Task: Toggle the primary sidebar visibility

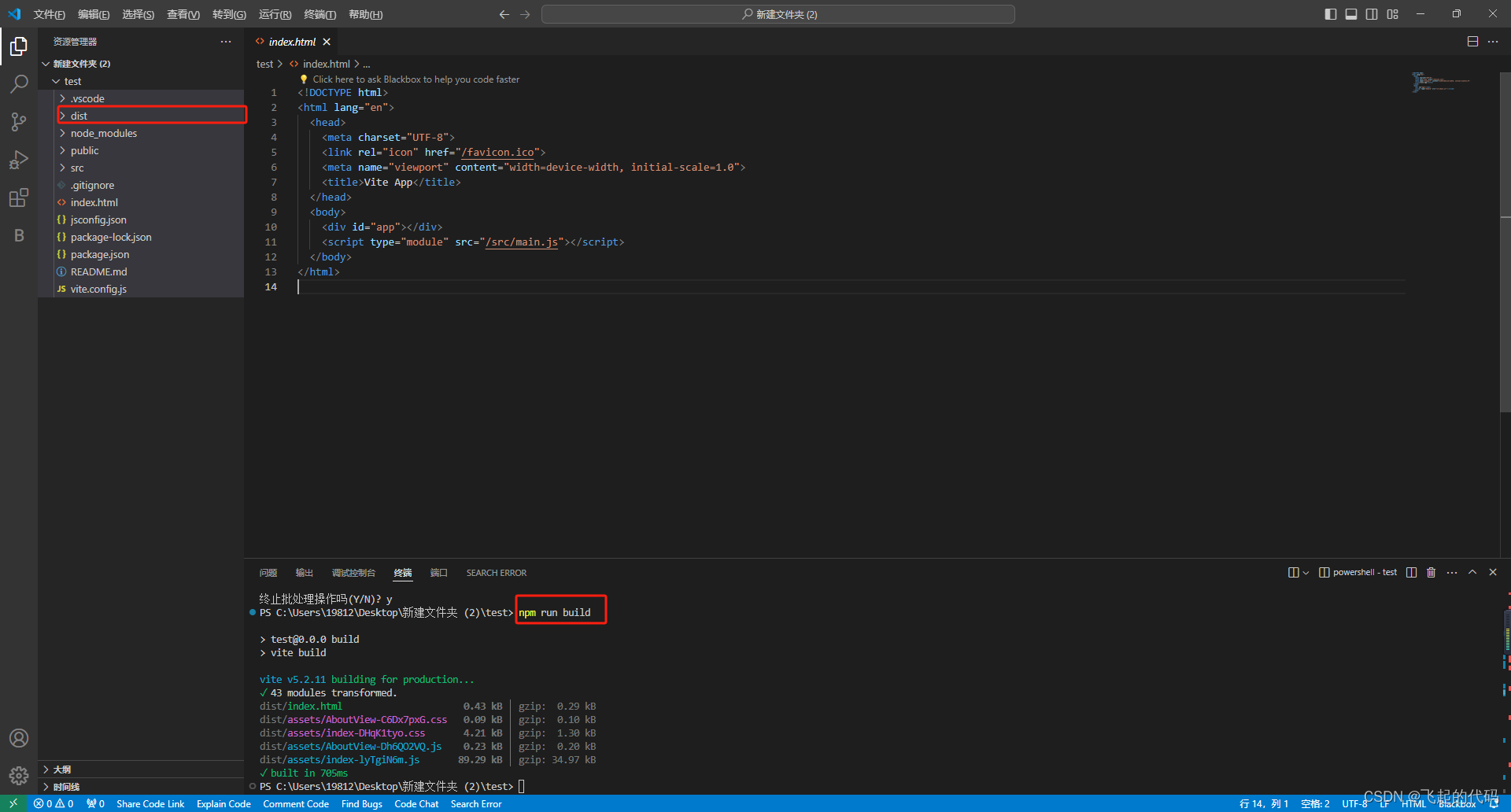Action: tap(1331, 14)
